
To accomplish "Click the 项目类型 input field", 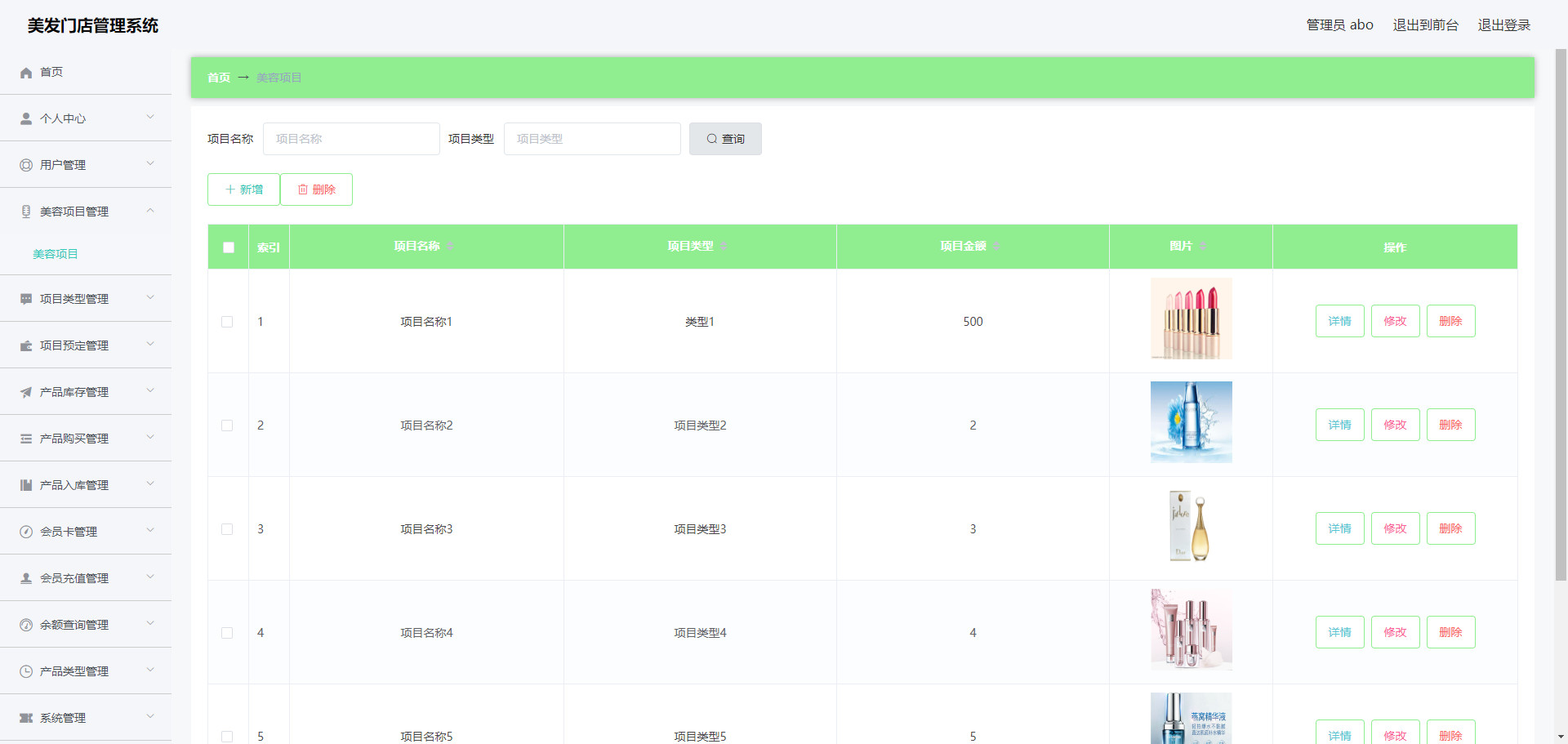I will (592, 139).
